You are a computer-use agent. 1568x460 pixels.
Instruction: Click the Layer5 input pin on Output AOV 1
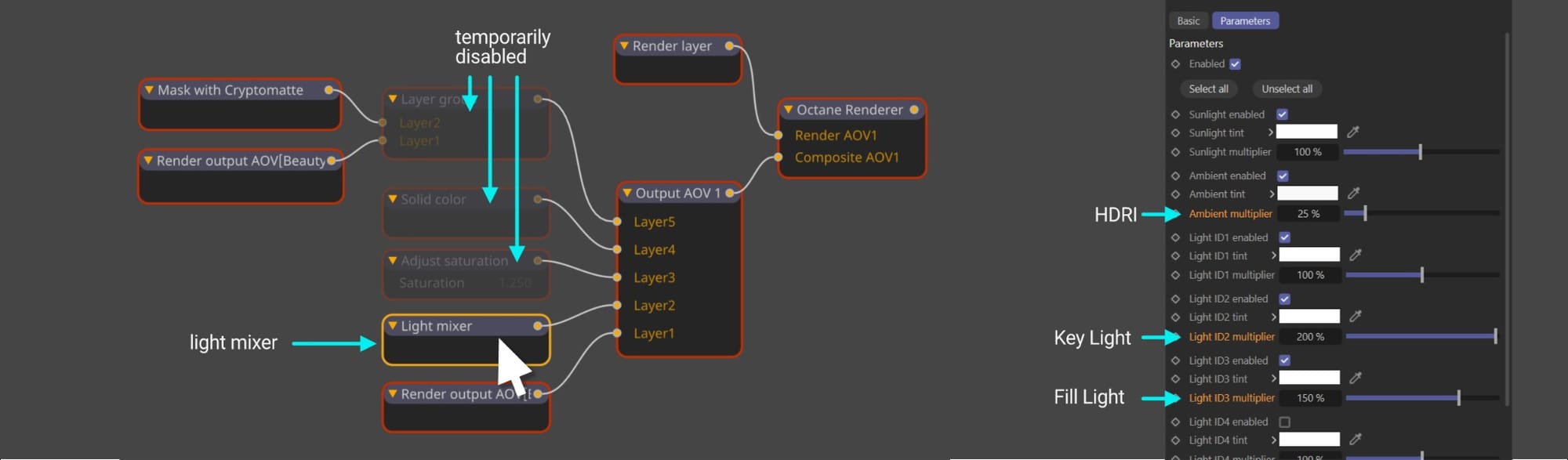[618, 222]
